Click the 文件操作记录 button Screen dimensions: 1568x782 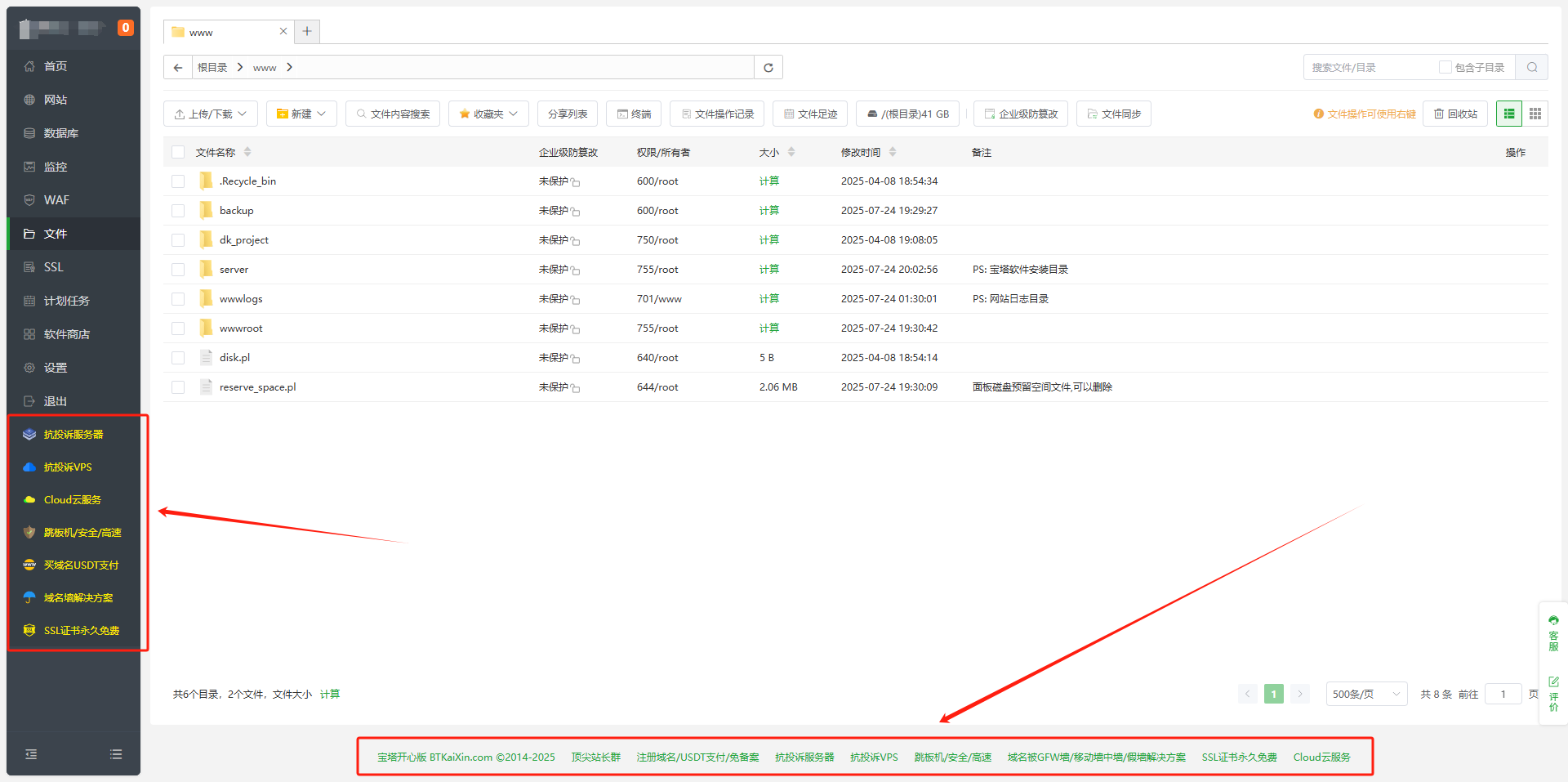717,114
